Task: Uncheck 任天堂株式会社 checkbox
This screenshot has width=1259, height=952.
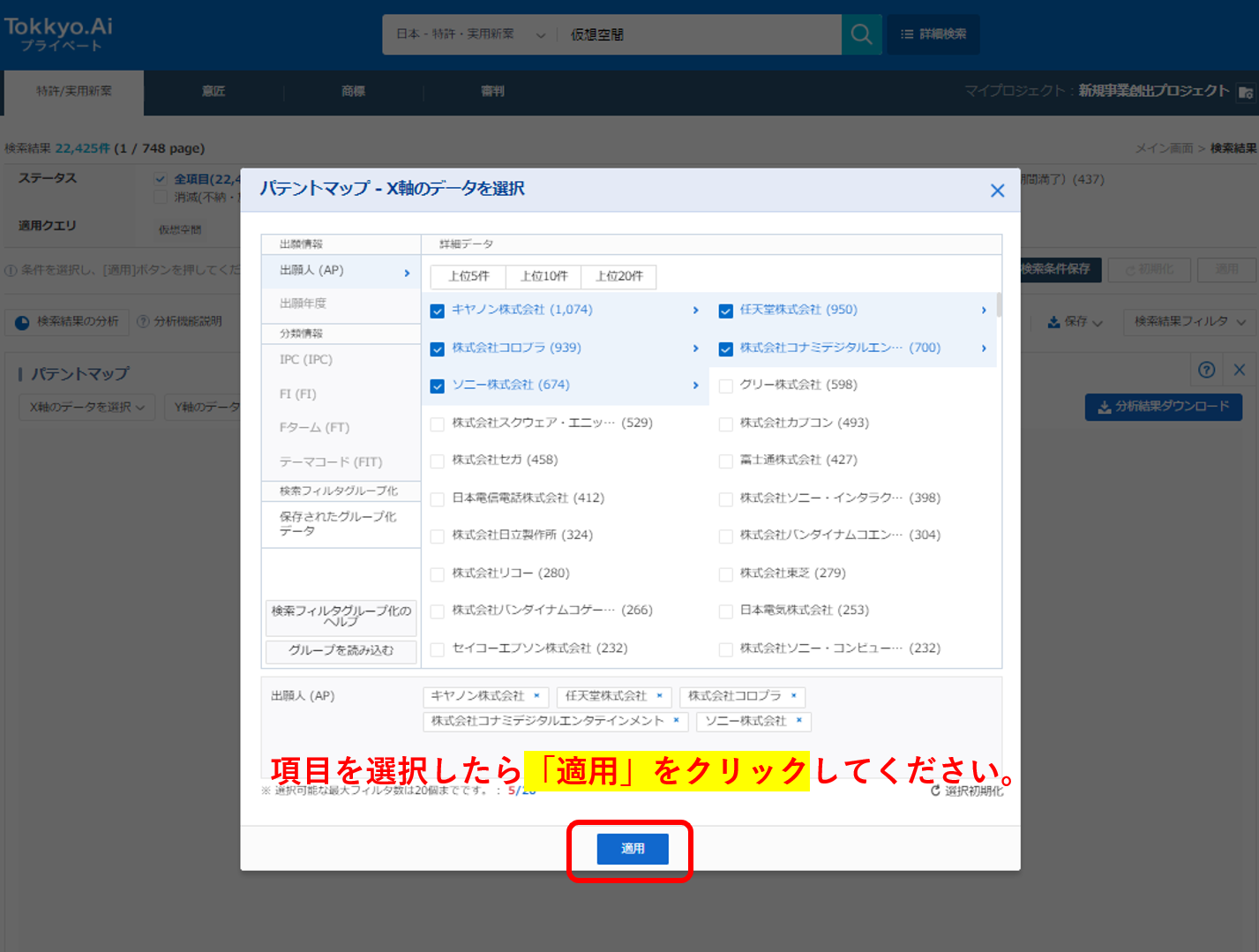Action: click(x=725, y=311)
